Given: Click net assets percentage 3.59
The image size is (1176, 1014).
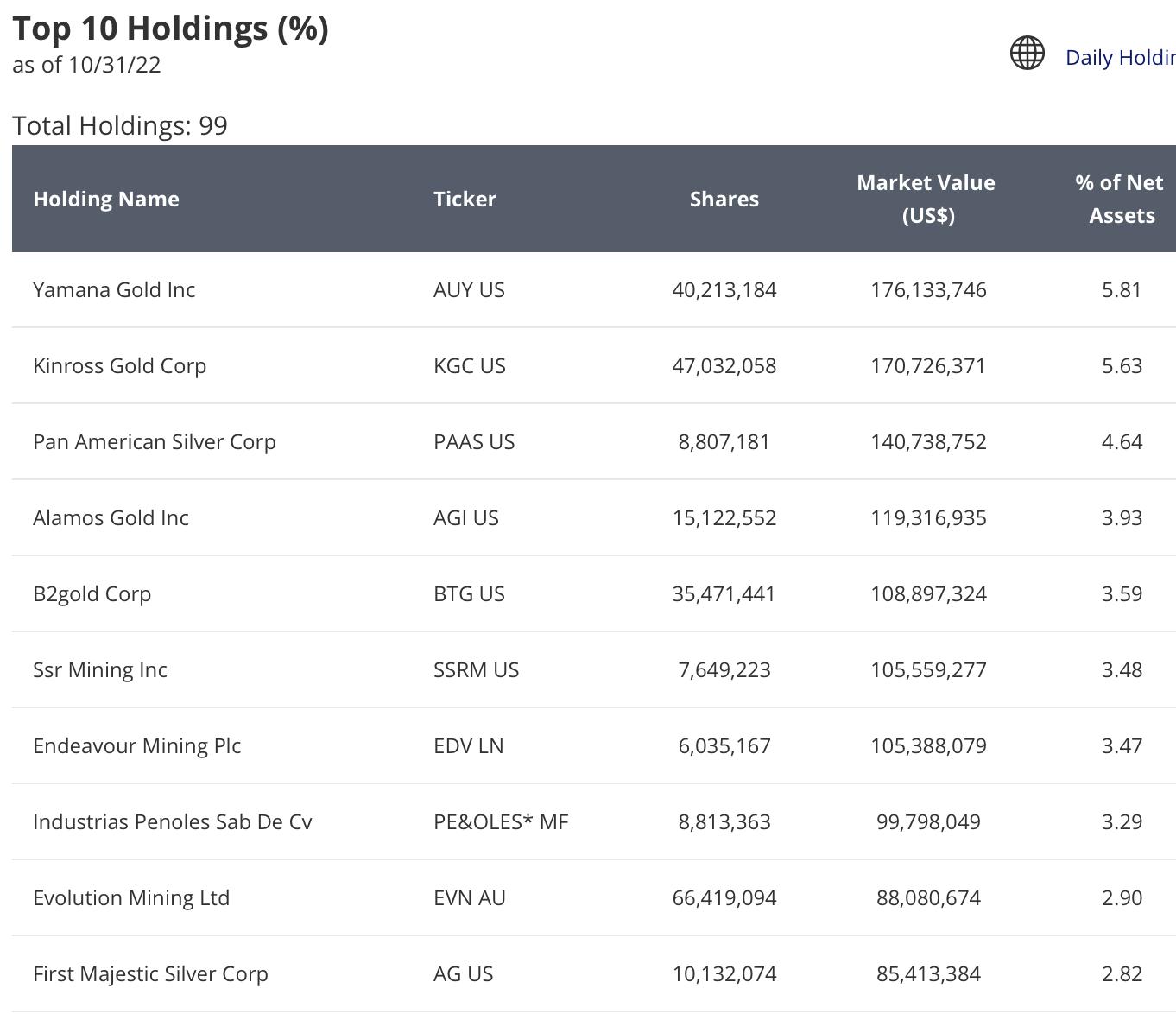Looking at the screenshot, I should (1122, 593).
